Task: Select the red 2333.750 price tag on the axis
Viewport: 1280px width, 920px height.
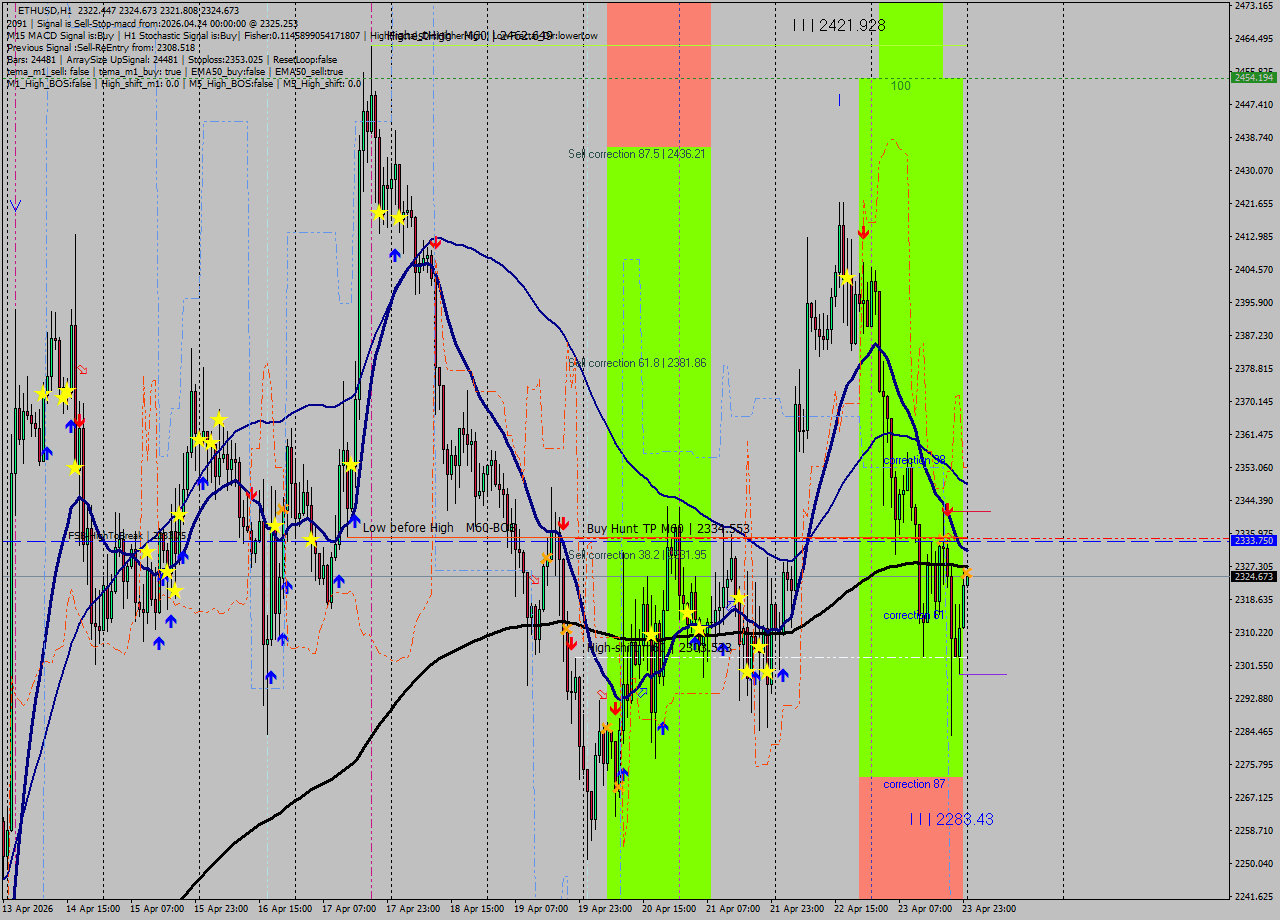Action: (1253, 540)
